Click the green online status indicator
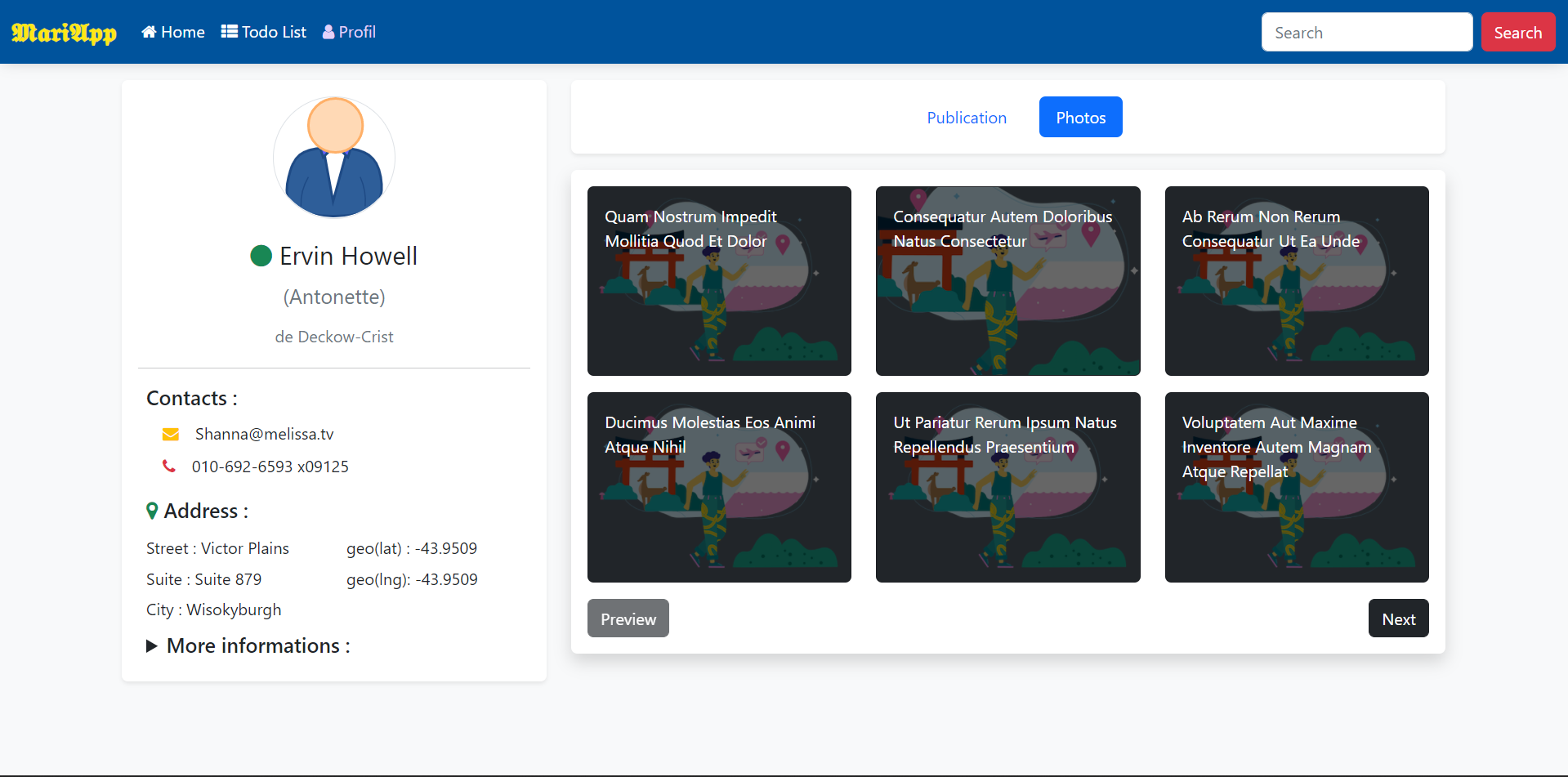 tap(260, 255)
